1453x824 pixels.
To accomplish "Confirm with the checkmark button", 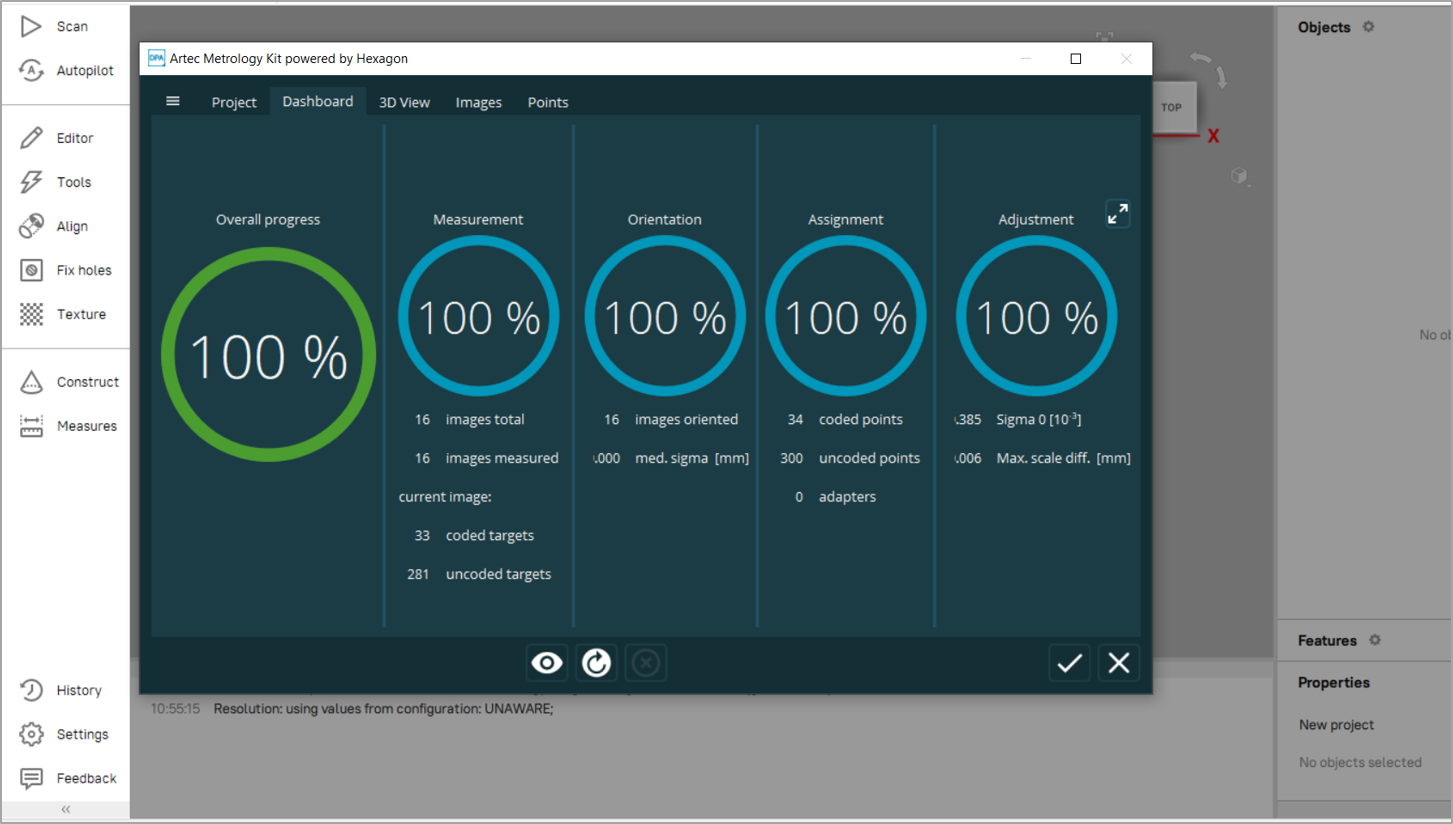I will (x=1070, y=662).
